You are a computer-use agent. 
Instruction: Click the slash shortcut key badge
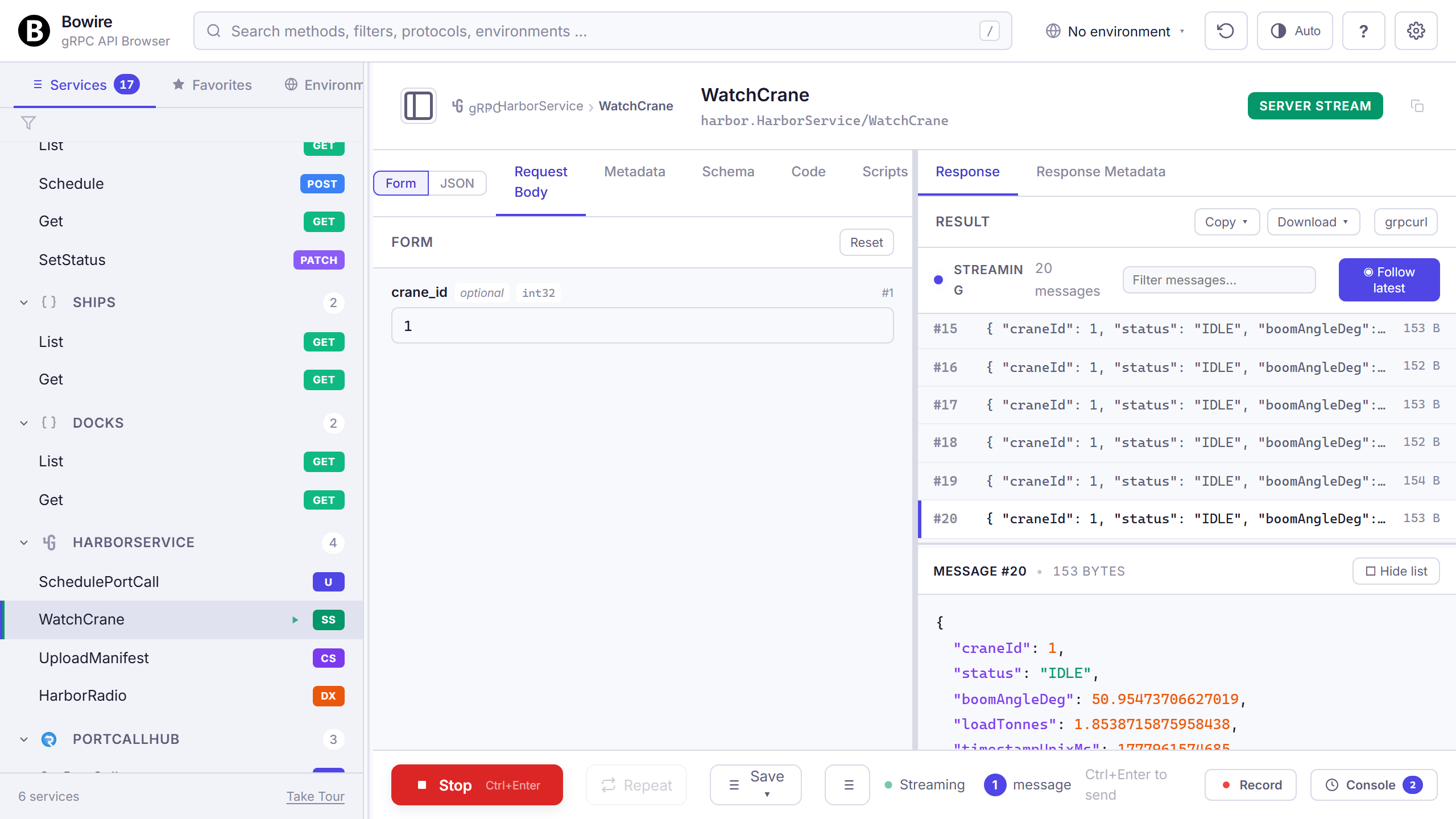pyautogui.click(x=990, y=31)
